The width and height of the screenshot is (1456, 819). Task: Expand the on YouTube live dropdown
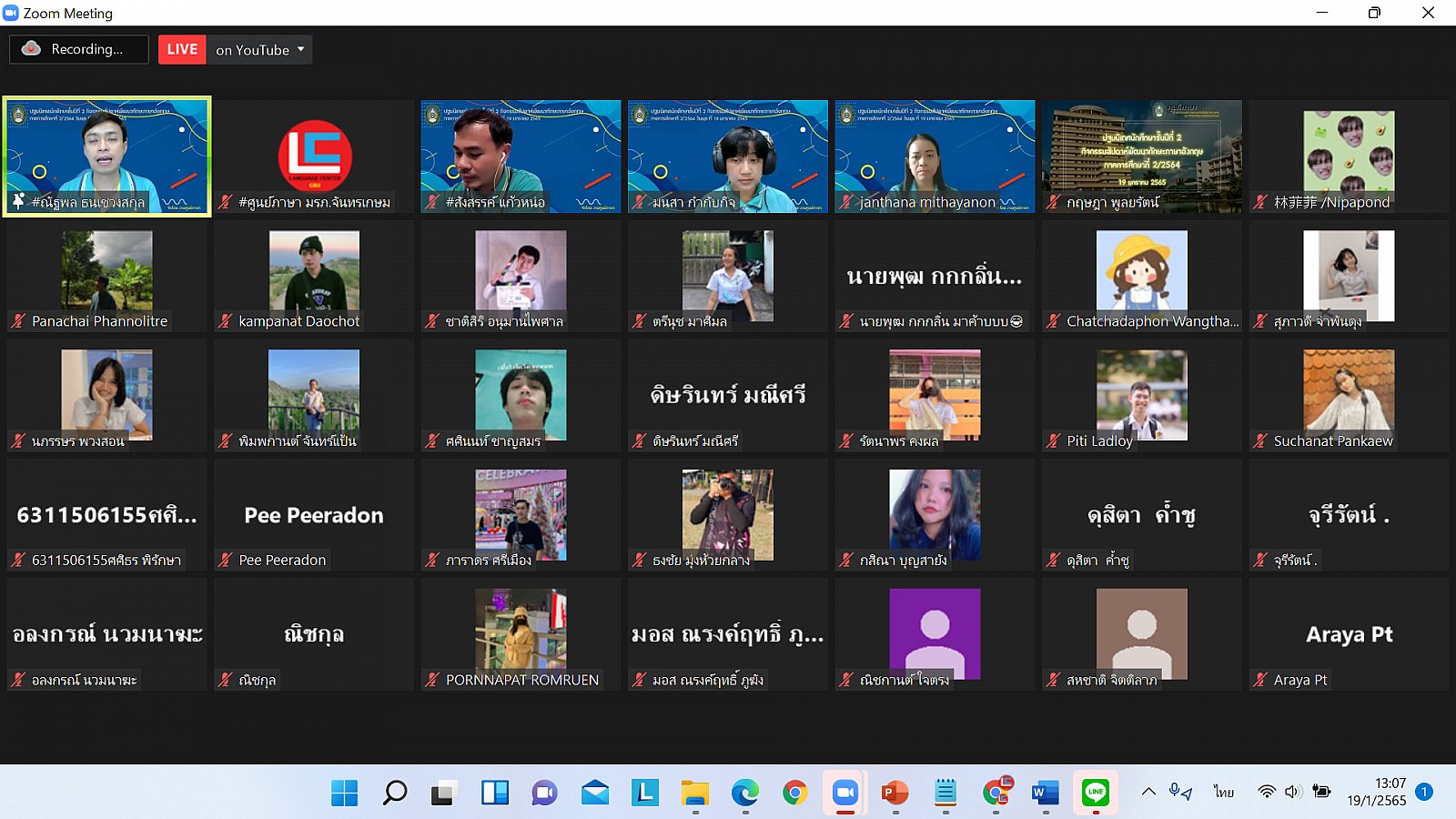point(300,49)
